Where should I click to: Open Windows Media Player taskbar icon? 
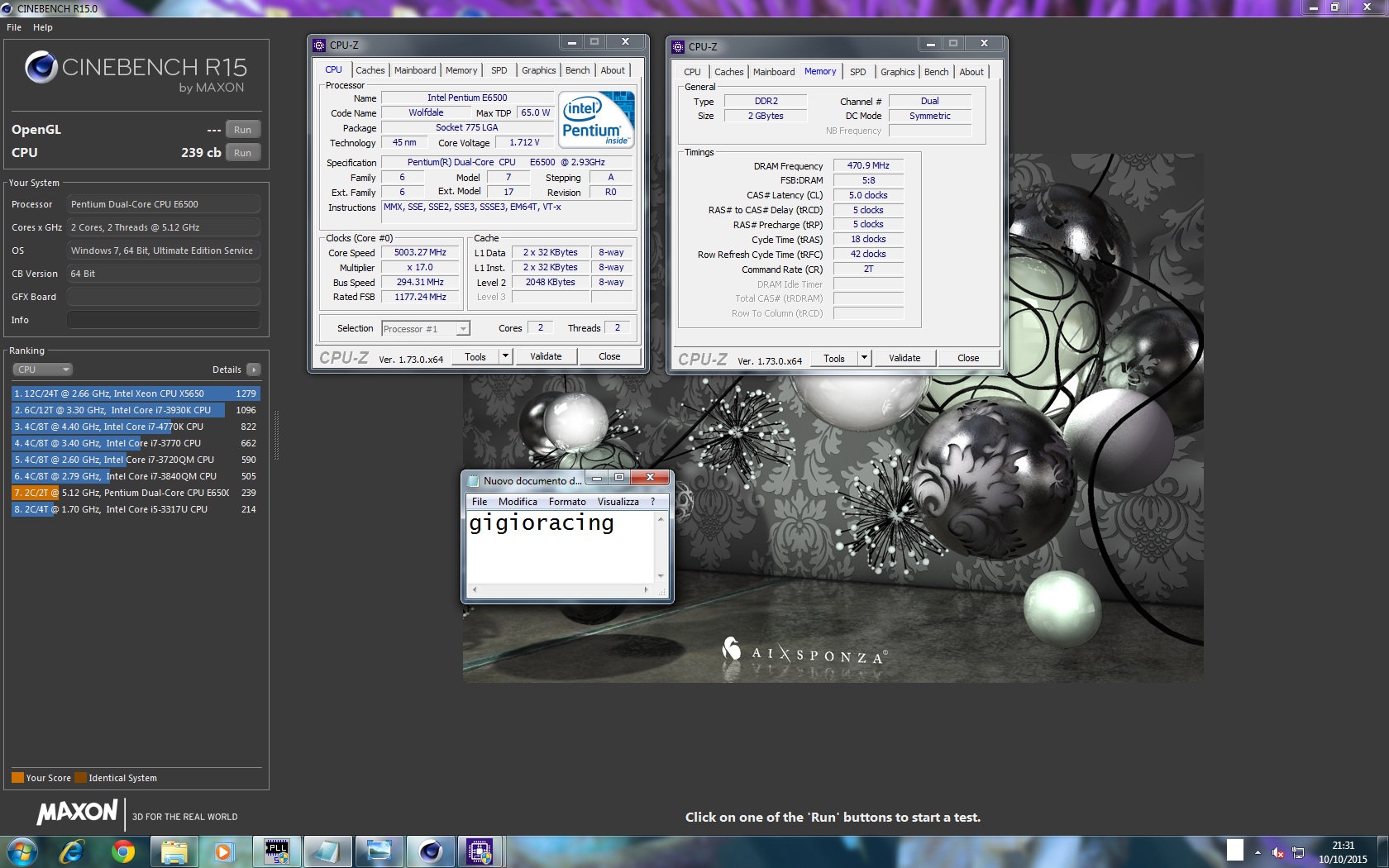coord(223,851)
